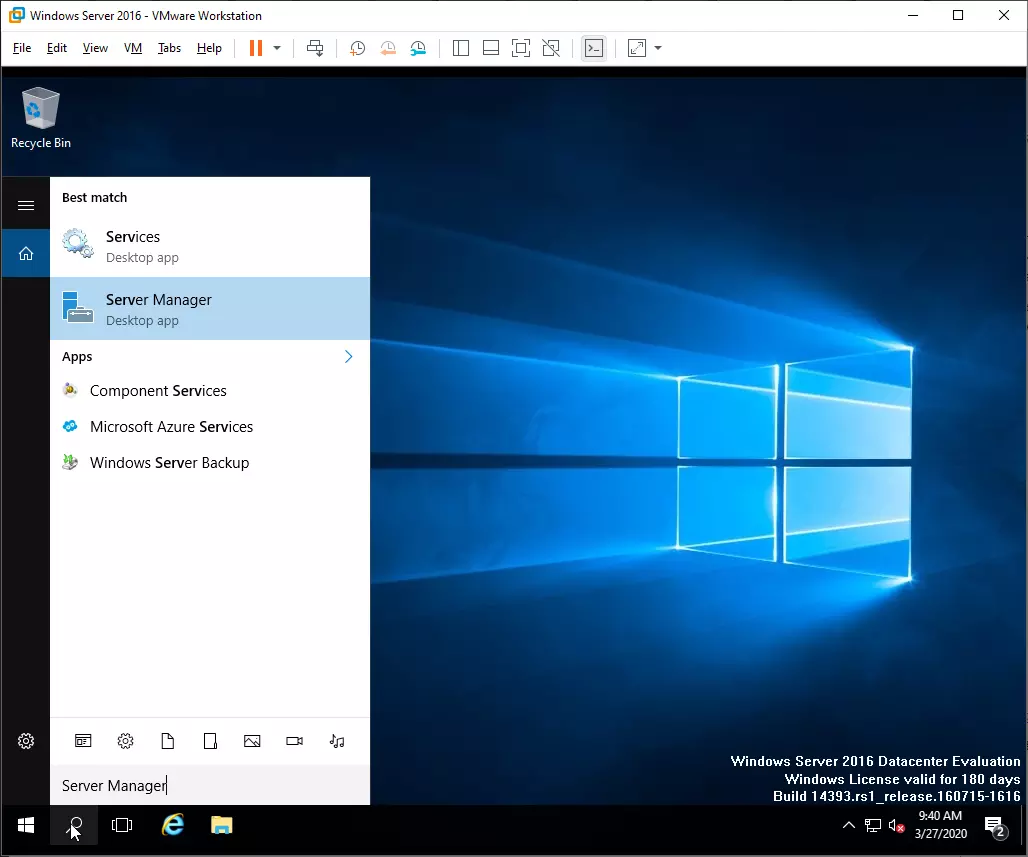
Task: Pause the virtual machine with the orange button
Action: point(256,48)
